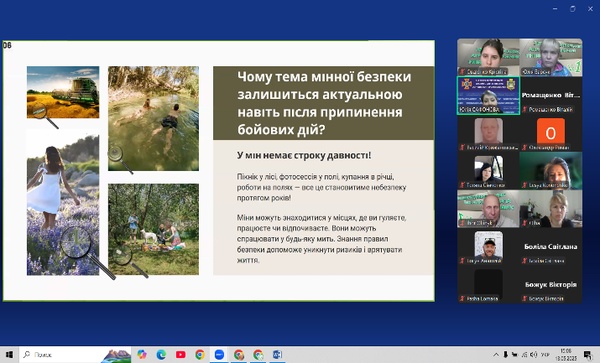This screenshot has width=600, height=363.
Task: Open the network tray icon
Action: [524, 355]
